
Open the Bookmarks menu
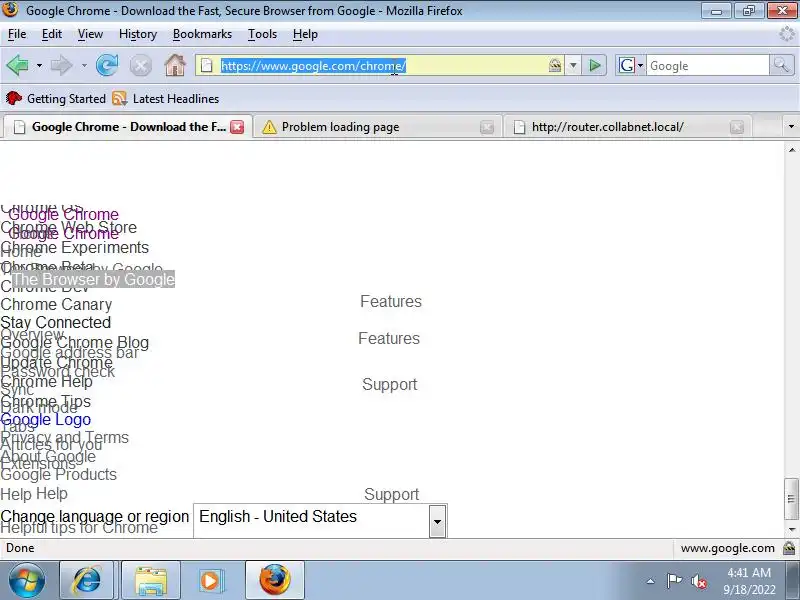tap(203, 34)
